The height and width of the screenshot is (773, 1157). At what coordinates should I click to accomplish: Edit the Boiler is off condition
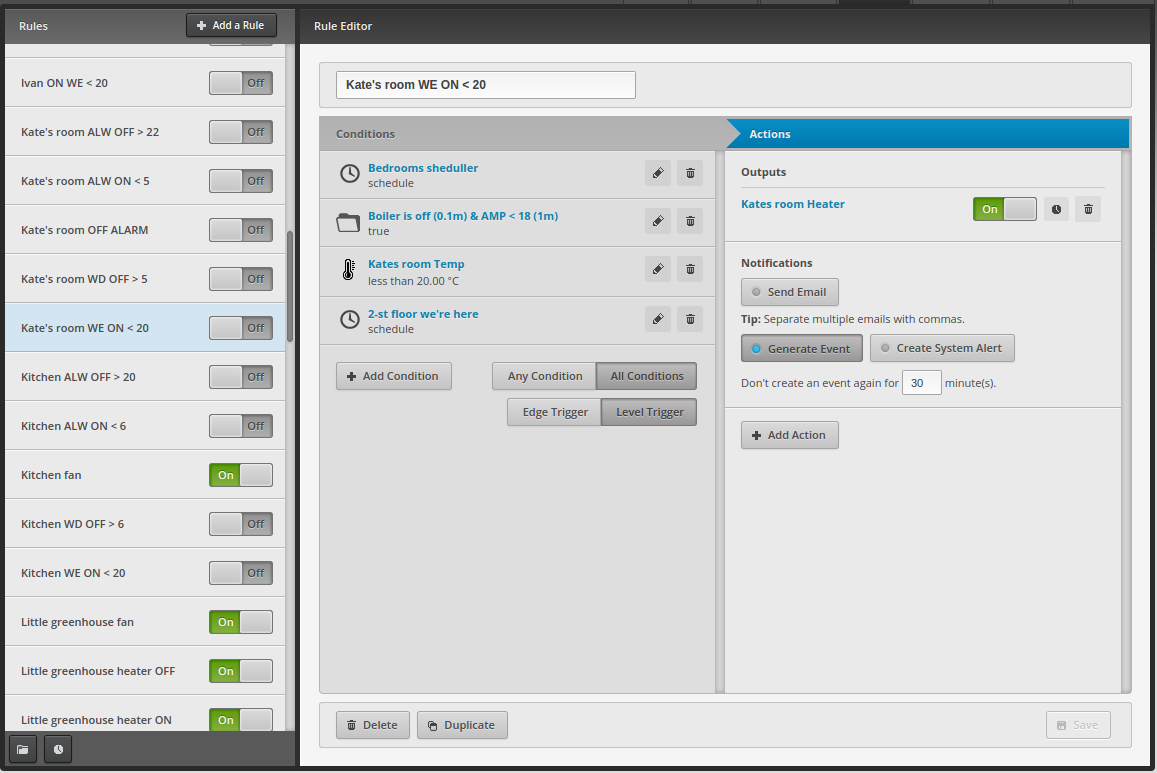point(657,221)
